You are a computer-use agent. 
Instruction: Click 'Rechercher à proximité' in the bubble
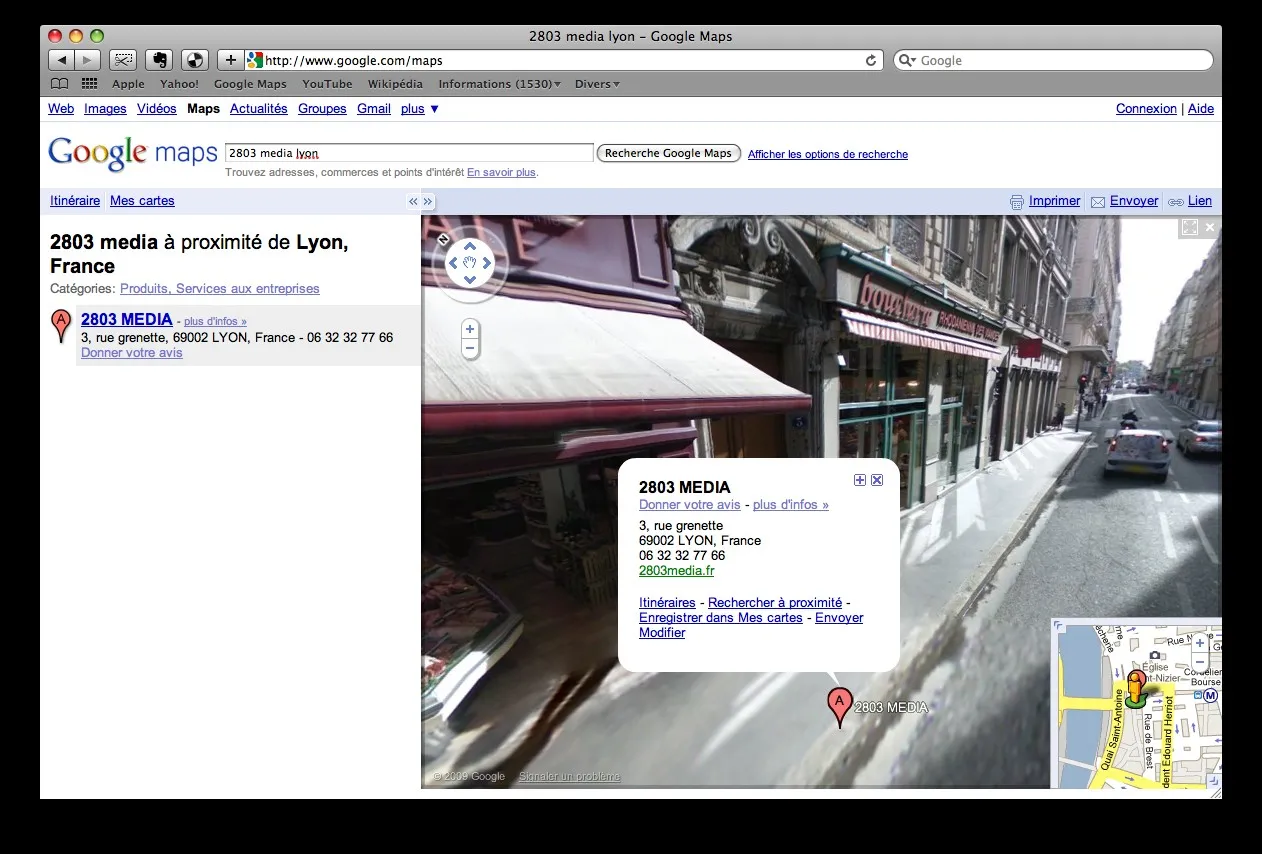coord(775,603)
